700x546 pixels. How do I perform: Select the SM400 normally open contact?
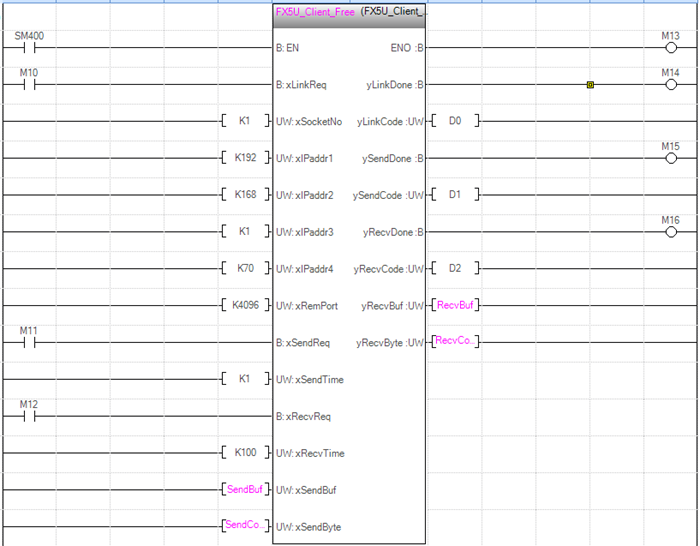coord(29,47)
